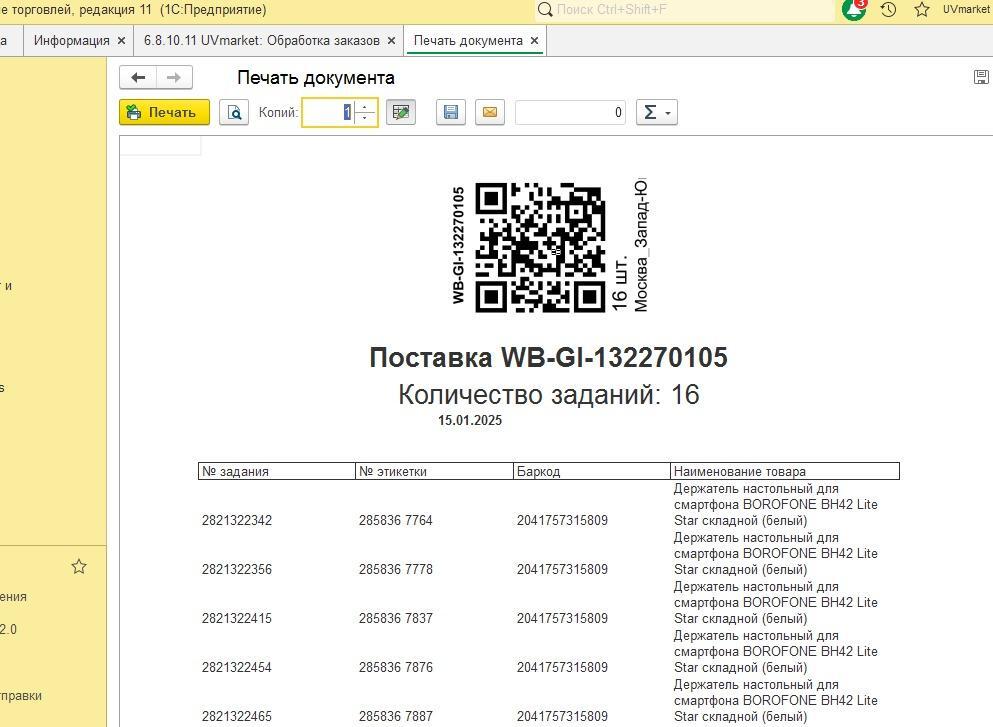Select the Печать документа tab
This screenshot has width=993, height=727.
(468, 41)
